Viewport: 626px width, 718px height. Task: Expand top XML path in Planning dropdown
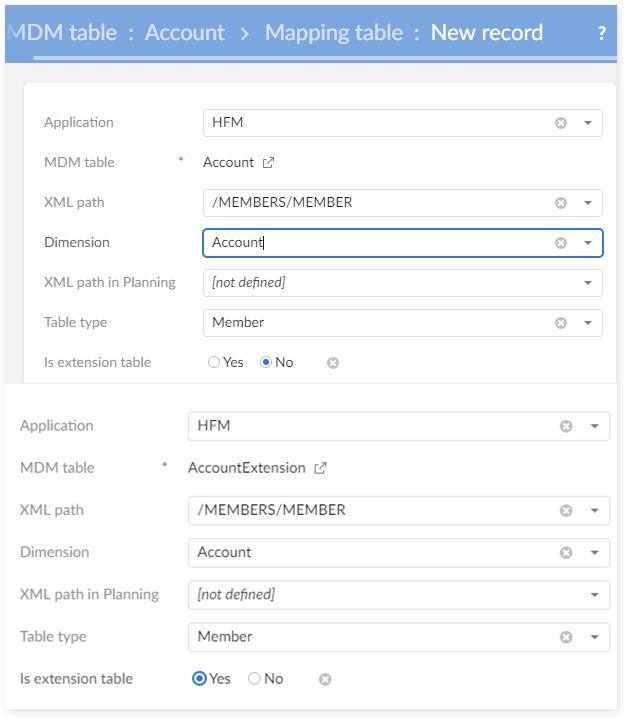pos(588,283)
